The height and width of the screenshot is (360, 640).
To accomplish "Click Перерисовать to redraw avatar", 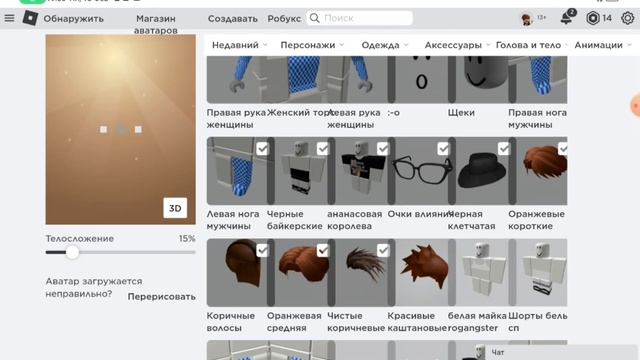I will pyautogui.click(x=162, y=297).
